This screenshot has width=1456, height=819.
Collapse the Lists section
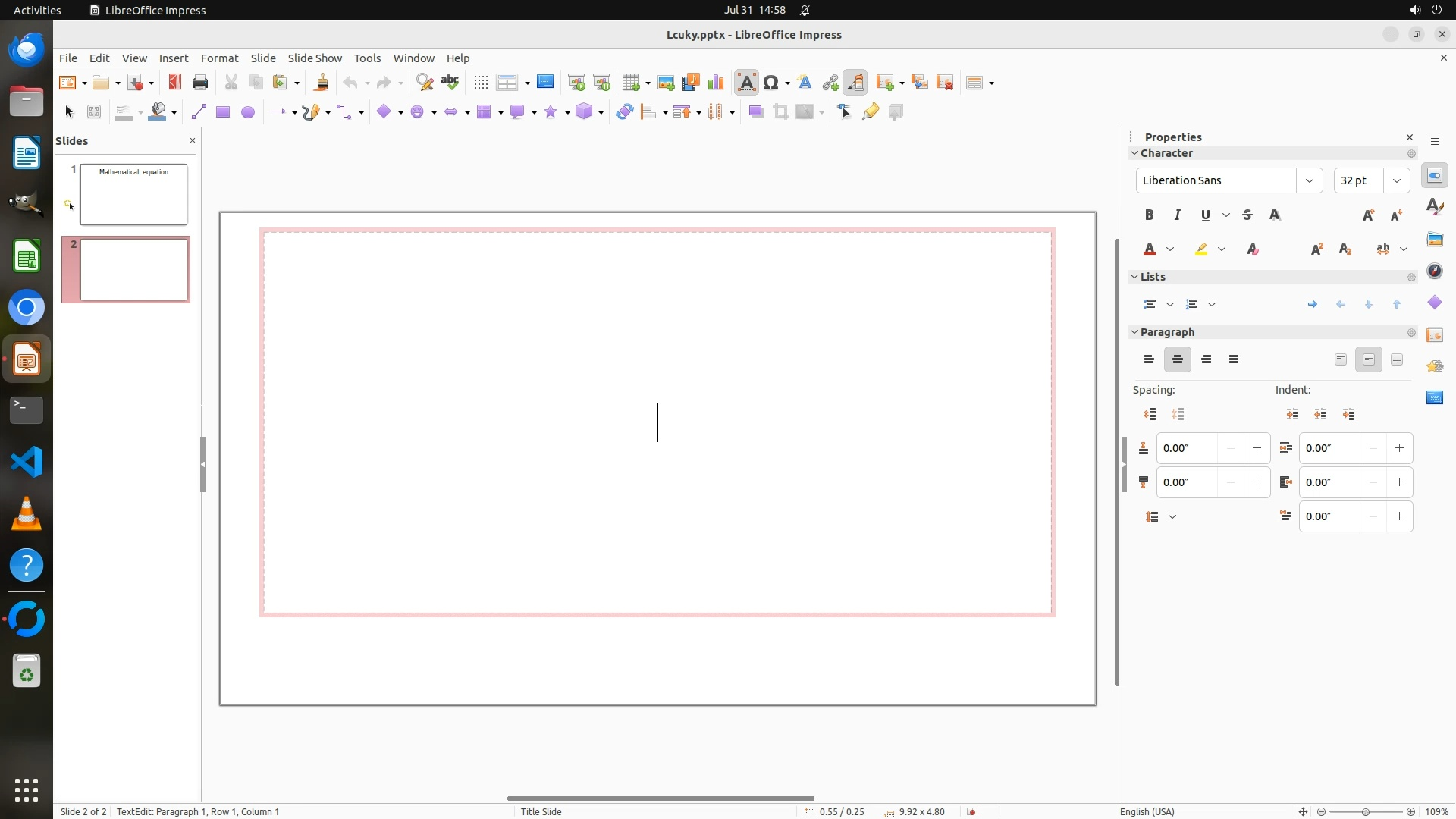click(x=1134, y=277)
